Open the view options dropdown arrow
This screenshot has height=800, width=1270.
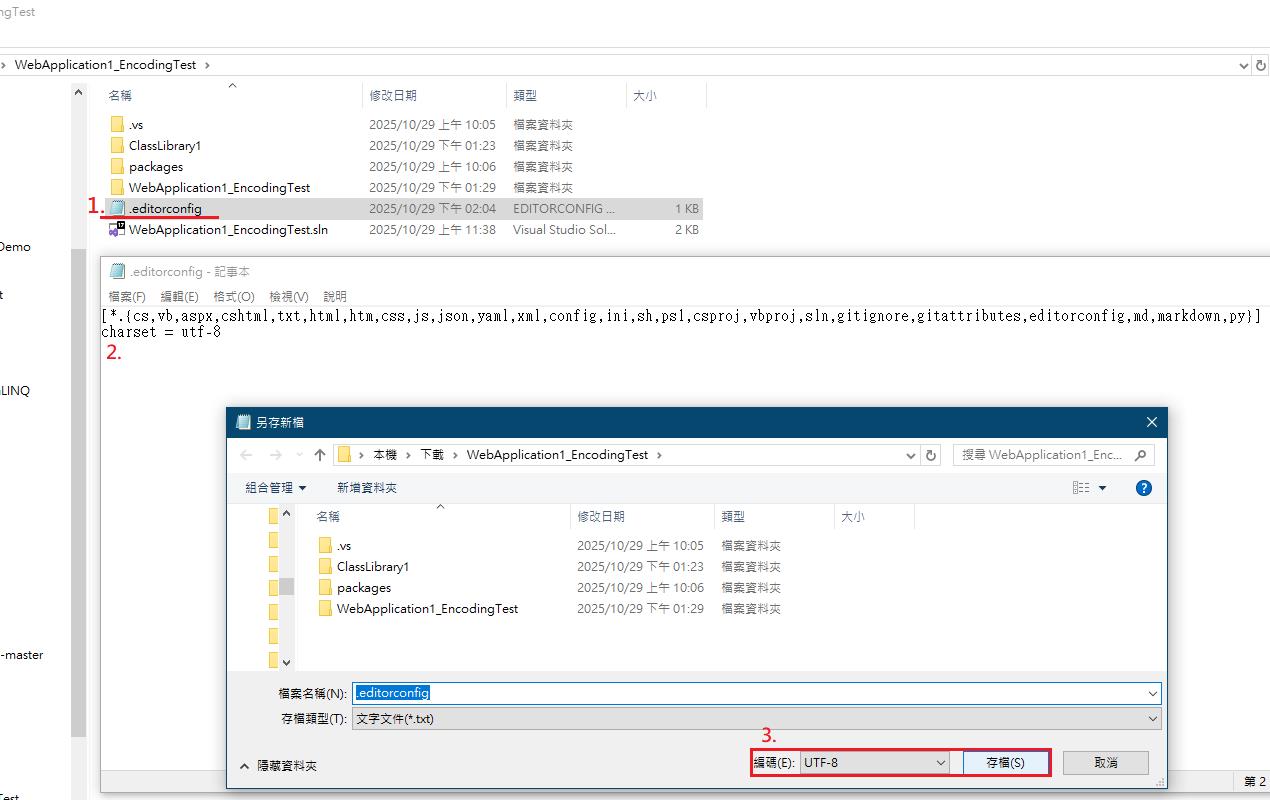(x=1103, y=488)
